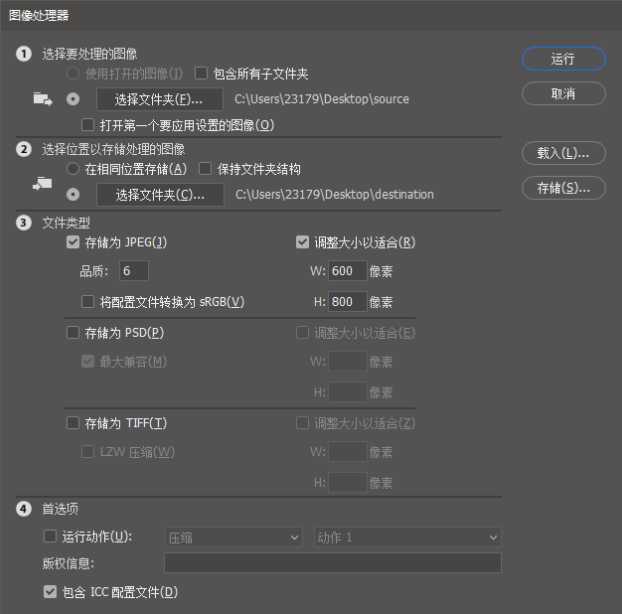The width and height of the screenshot is (622, 614).
Task: Click the 选择位置以存储处理的图像 heading
Action: pos(113,149)
